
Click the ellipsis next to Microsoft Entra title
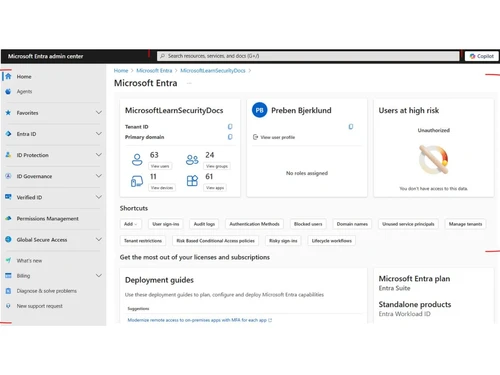tap(189, 83)
